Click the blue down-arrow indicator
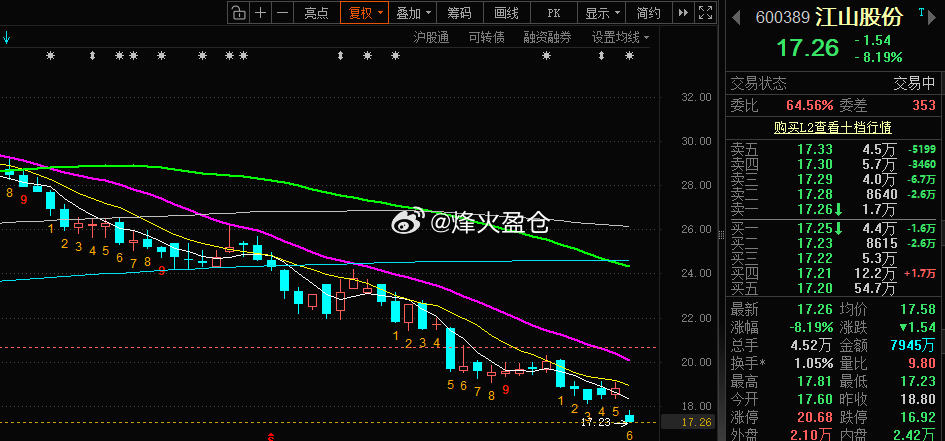Screen dimensions: 945x441 [x=7, y=39]
